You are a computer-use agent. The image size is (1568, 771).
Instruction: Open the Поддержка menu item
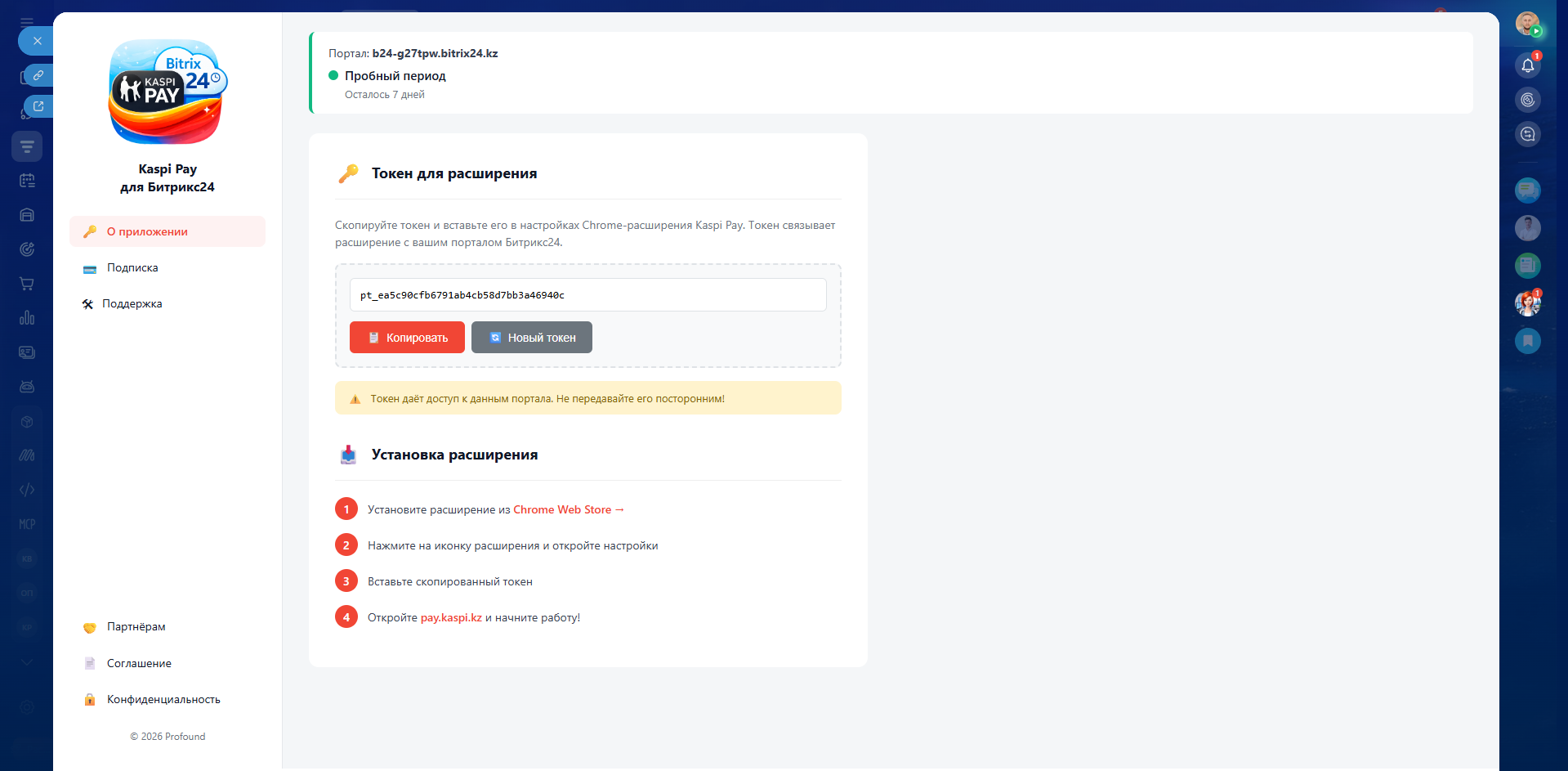coord(168,303)
